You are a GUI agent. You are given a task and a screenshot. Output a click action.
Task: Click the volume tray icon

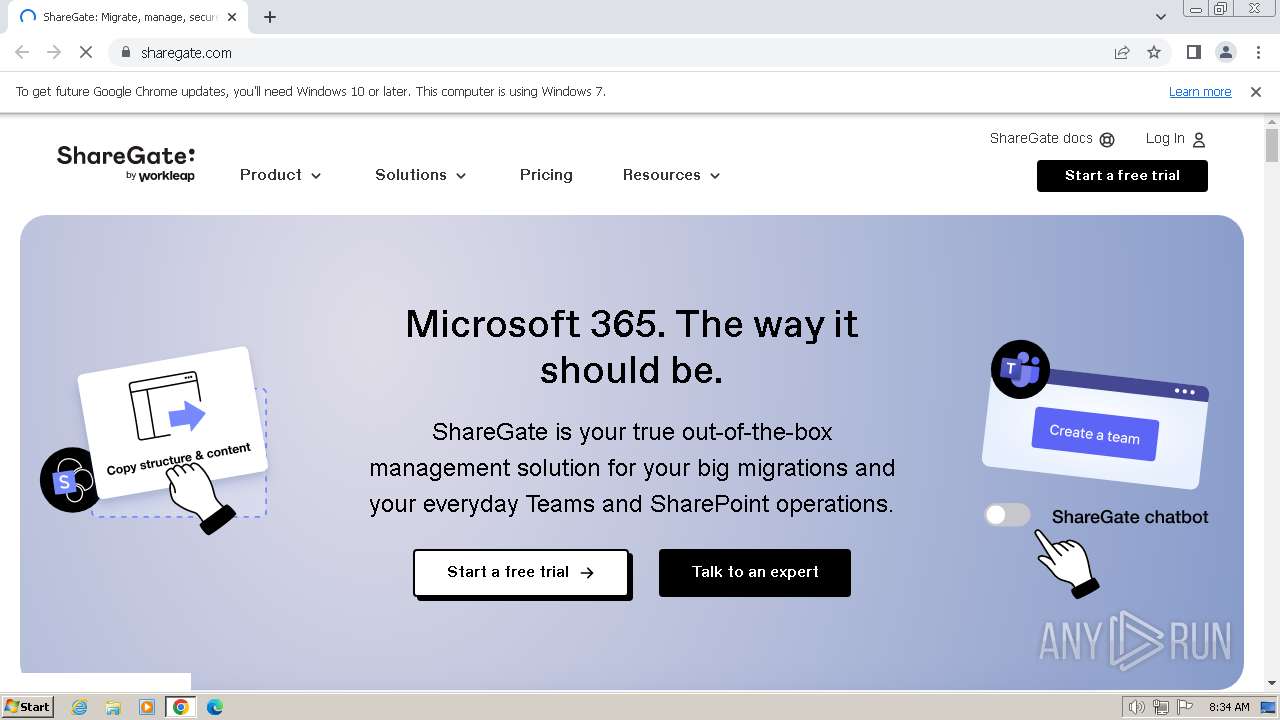1137,707
